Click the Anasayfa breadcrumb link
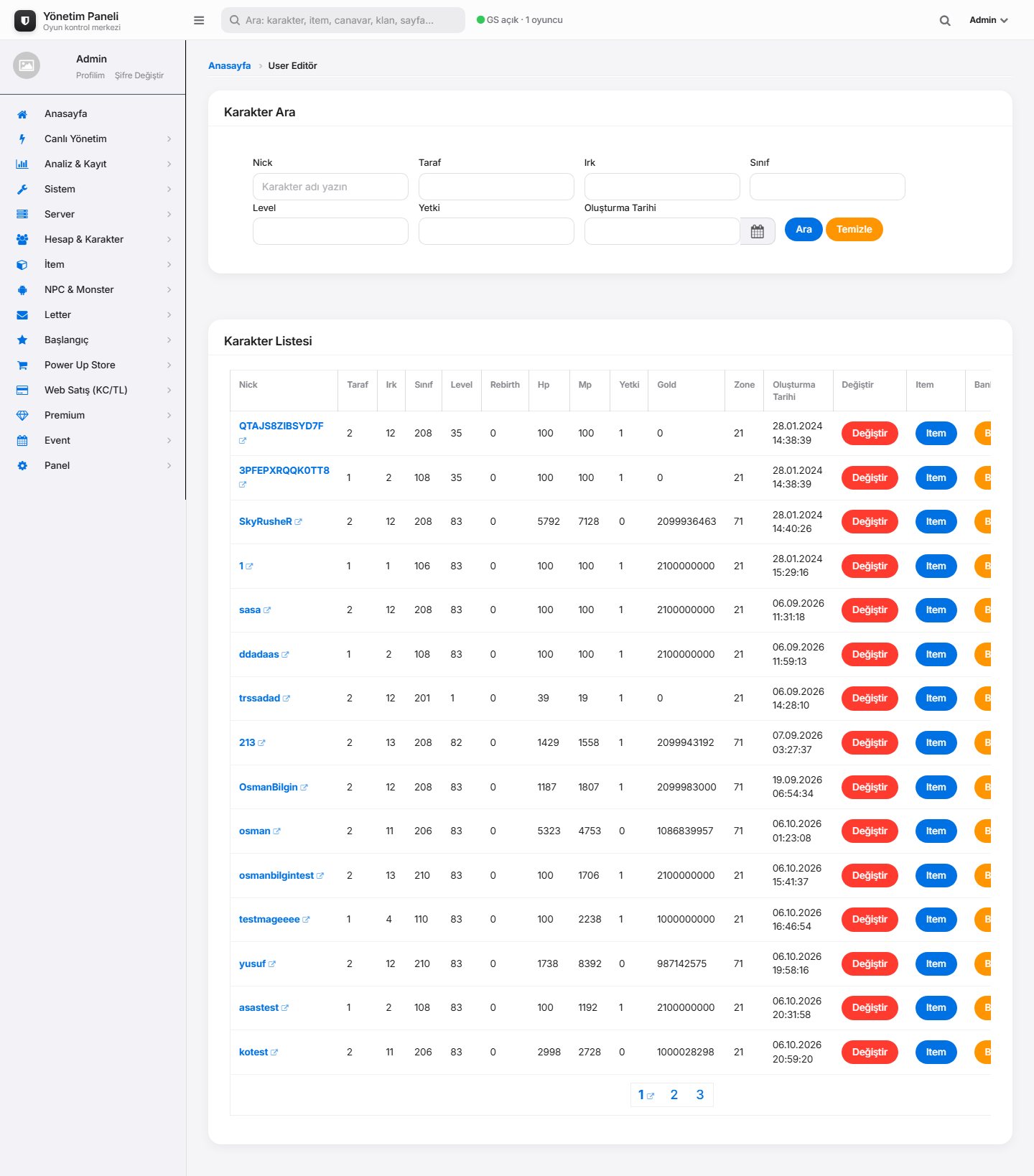1034x1176 pixels. [230, 66]
